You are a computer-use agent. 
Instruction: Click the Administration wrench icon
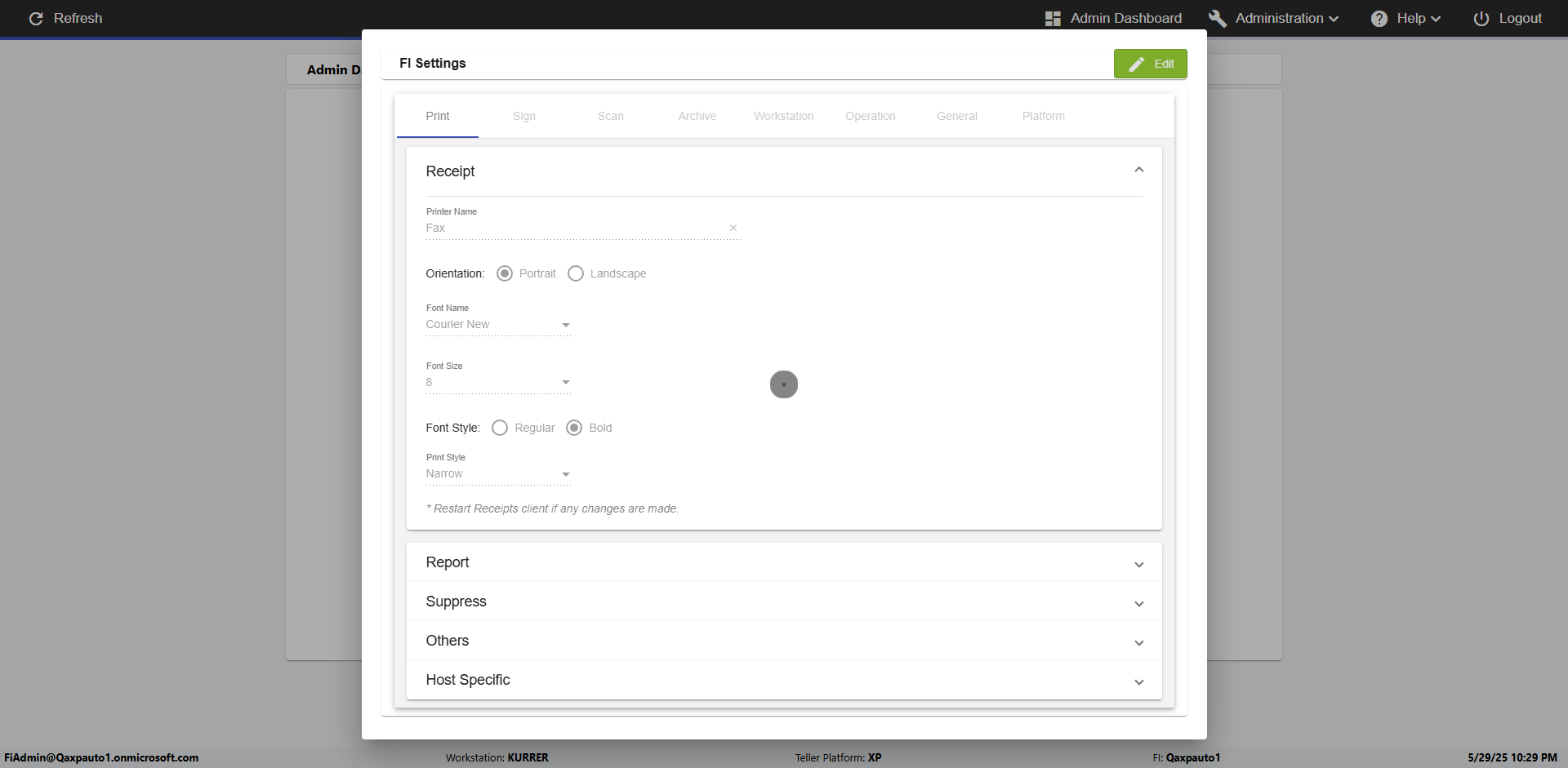1217,18
